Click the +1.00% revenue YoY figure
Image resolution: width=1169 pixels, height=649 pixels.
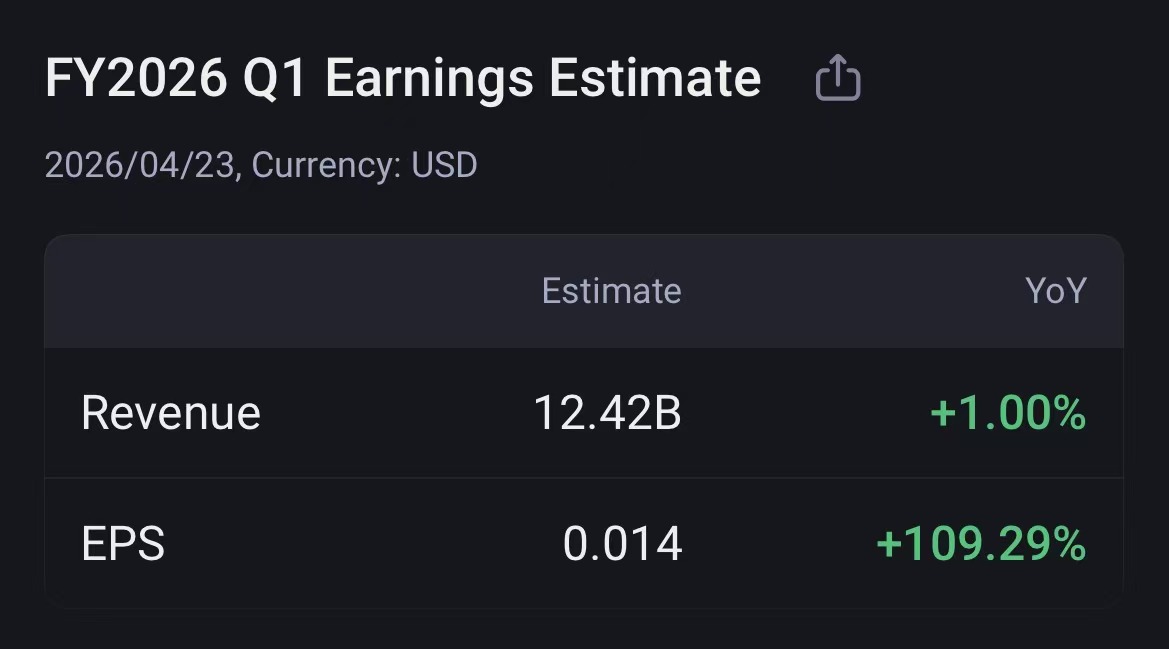[1008, 413]
